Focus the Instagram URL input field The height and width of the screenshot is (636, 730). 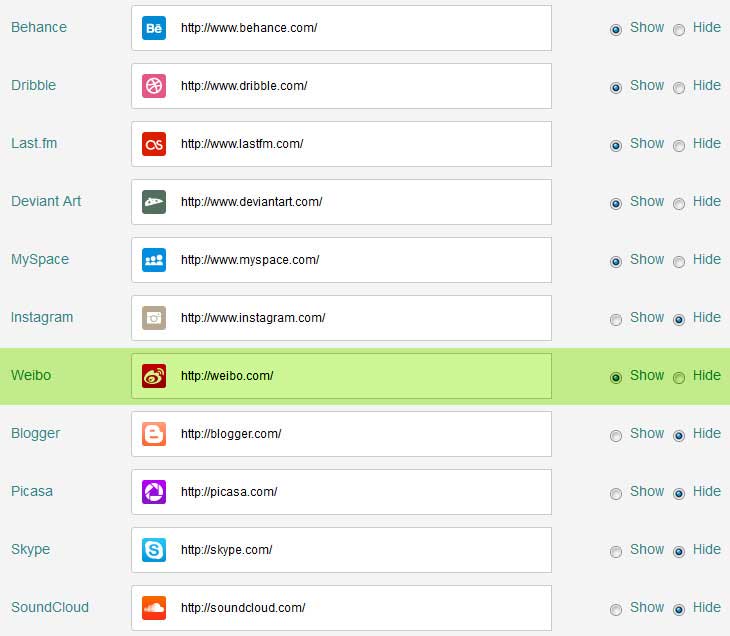click(x=341, y=318)
